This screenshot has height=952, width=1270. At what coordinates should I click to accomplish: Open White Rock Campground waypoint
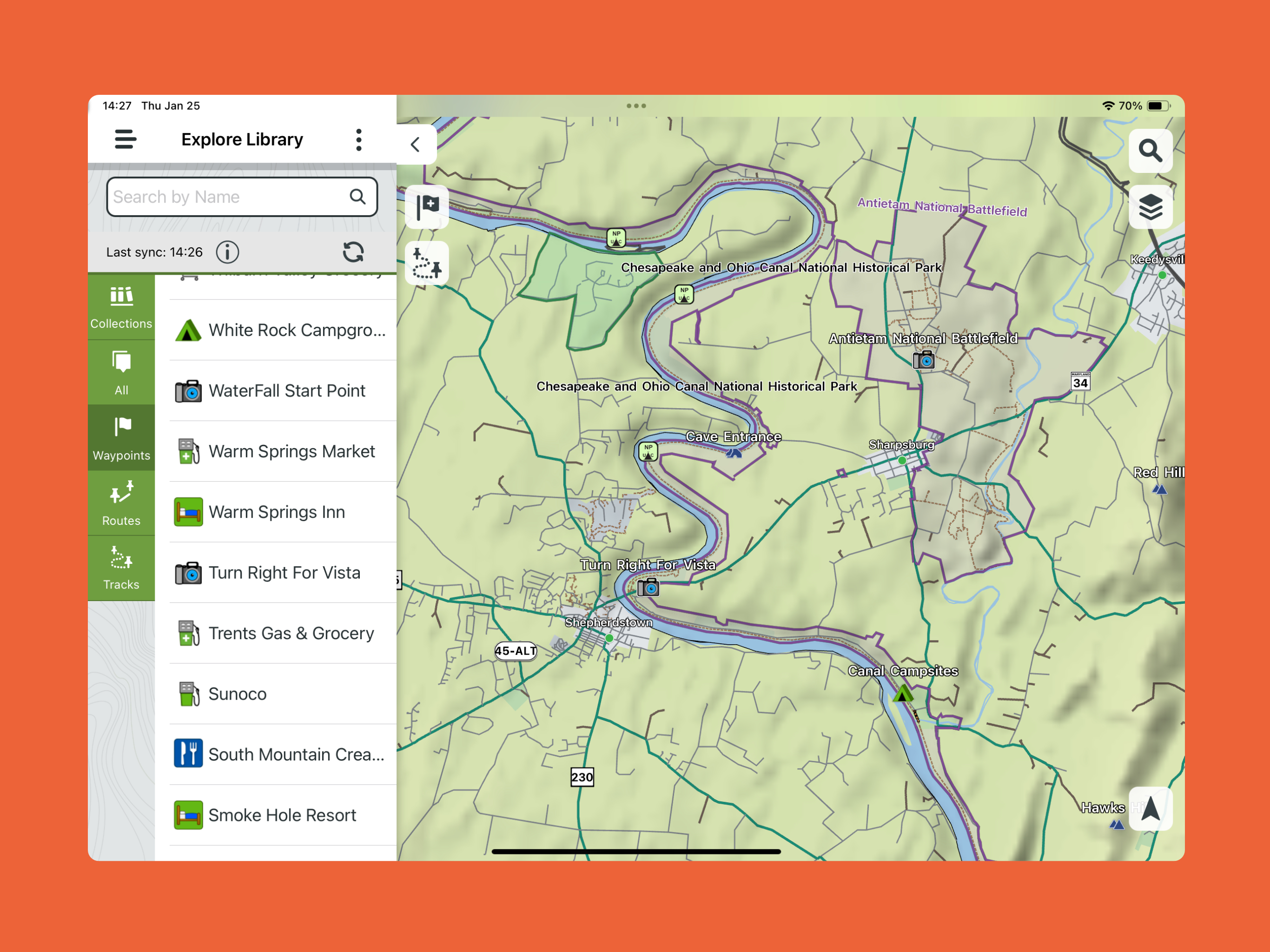(x=281, y=330)
